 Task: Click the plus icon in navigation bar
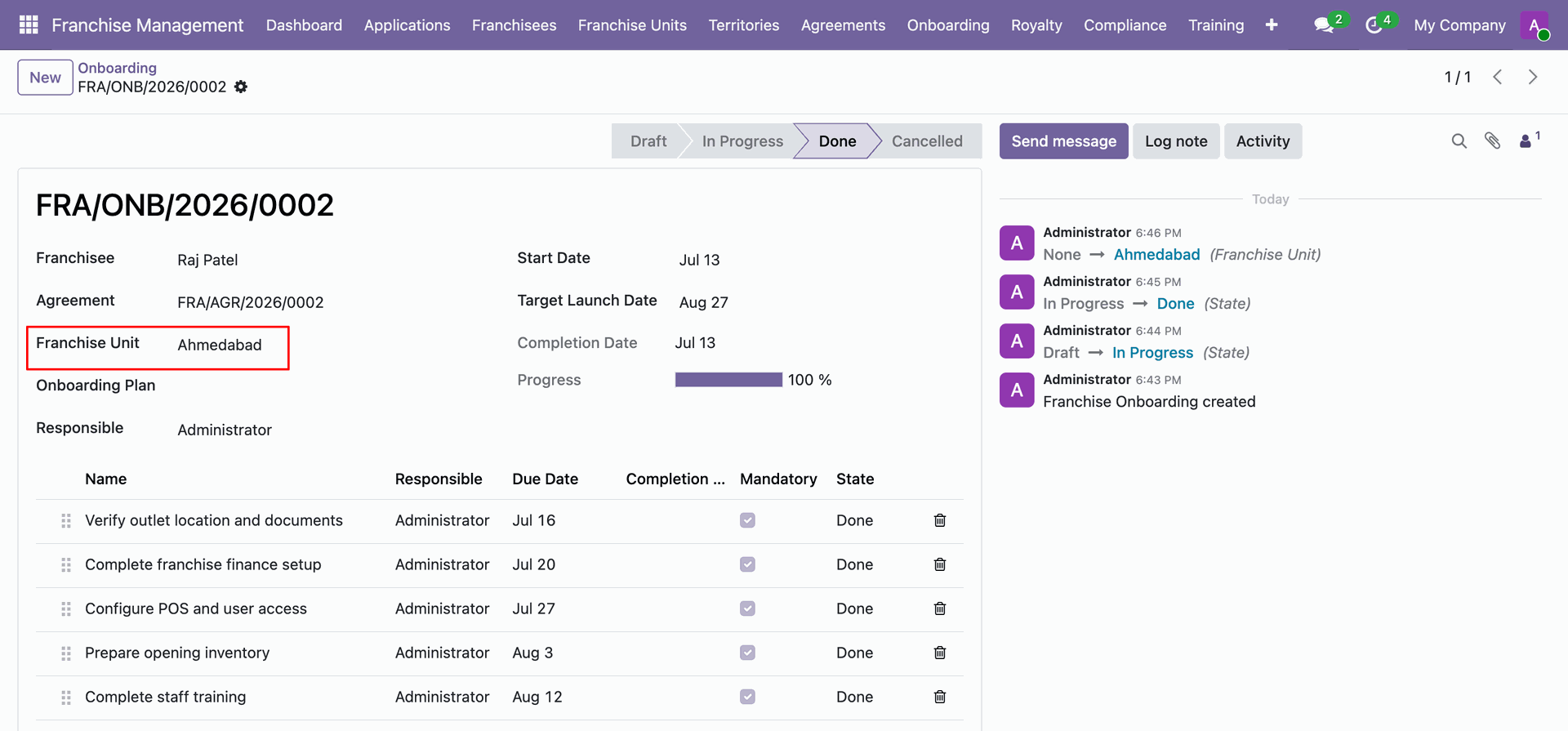click(x=1272, y=25)
